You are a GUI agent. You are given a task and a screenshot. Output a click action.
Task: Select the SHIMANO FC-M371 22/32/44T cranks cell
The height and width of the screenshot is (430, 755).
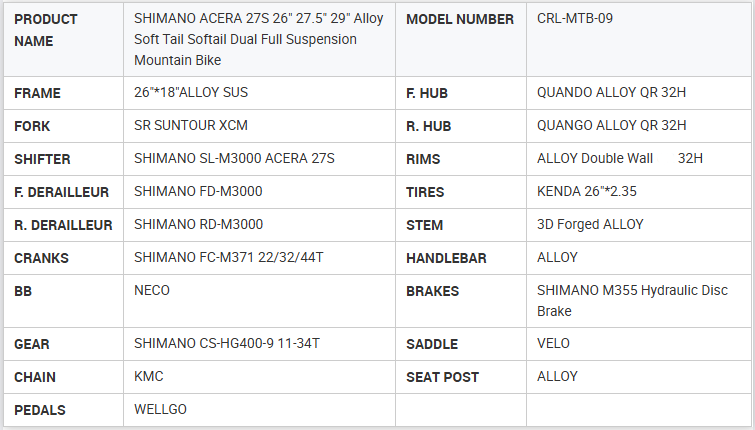(228, 258)
